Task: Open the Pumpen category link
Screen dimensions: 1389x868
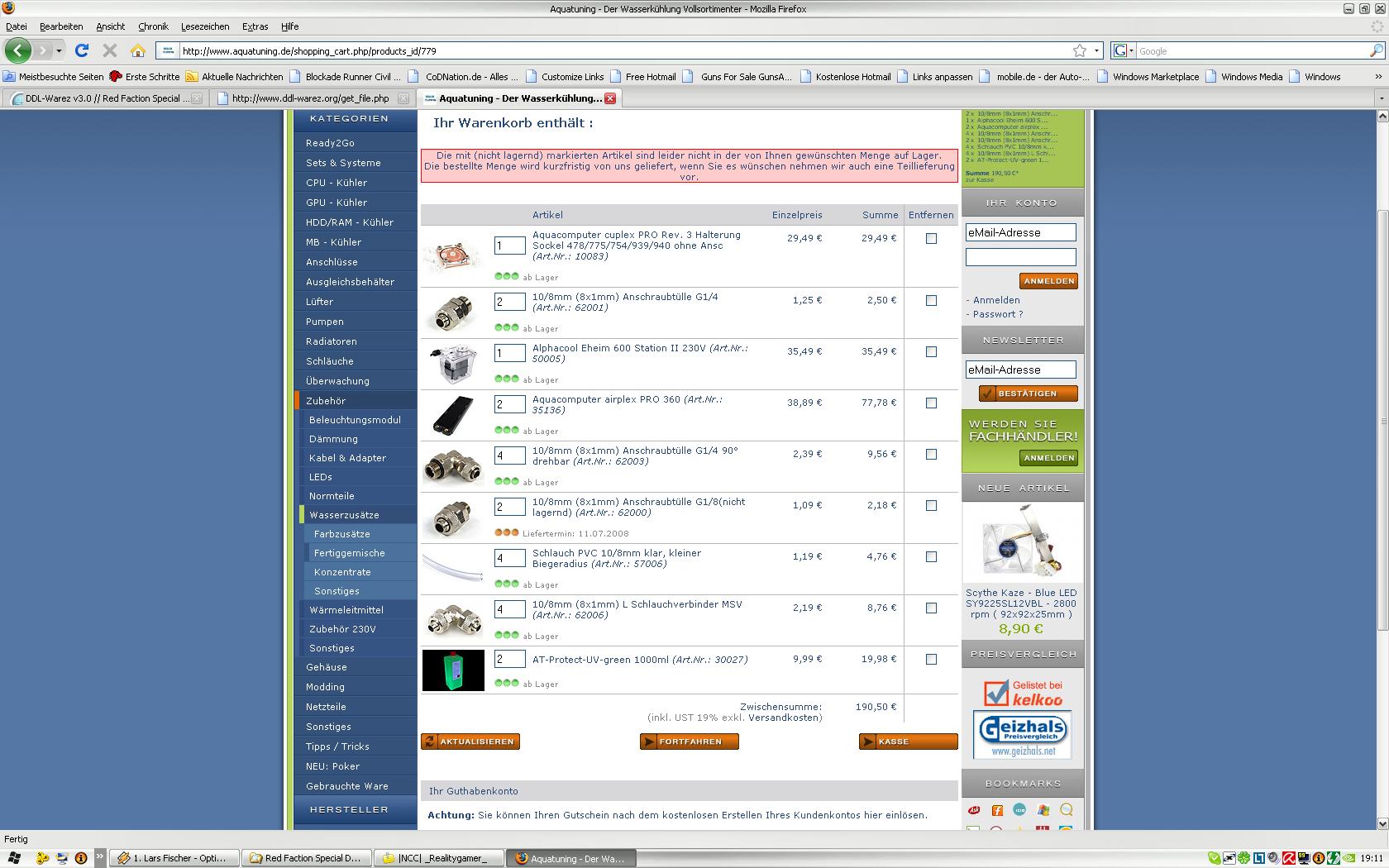Action: click(325, 322)
